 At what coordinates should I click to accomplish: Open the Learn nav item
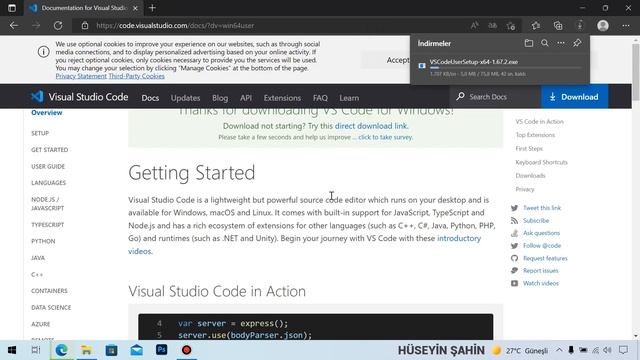tap(349, 98)
